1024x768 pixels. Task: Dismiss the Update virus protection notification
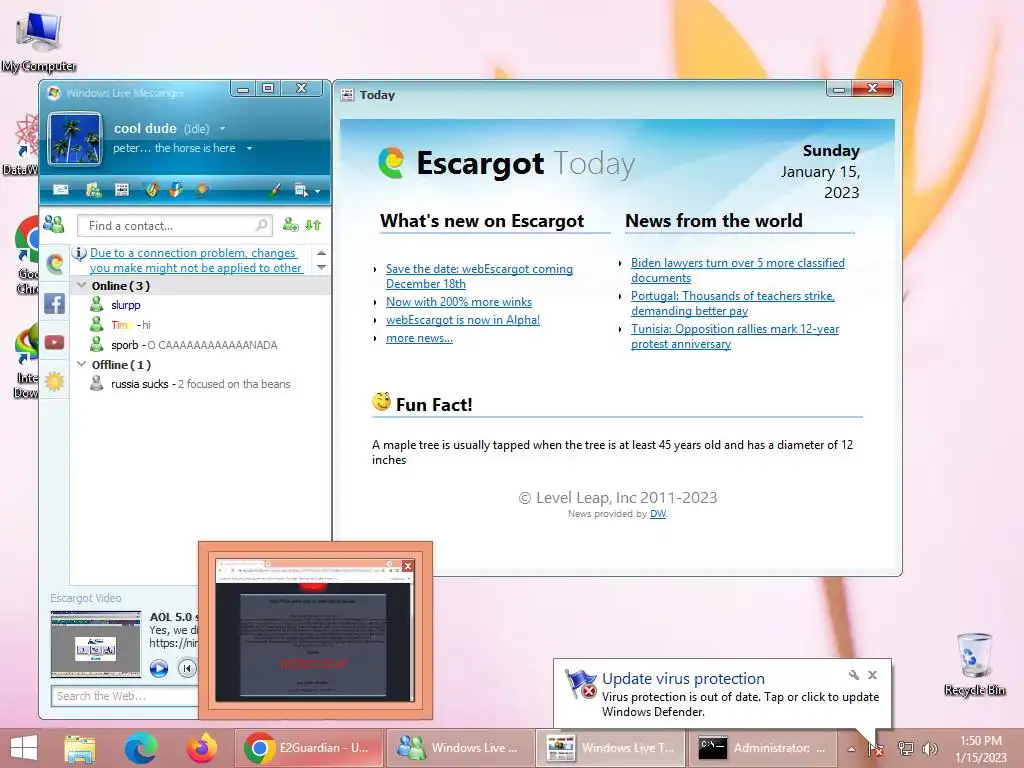(872, 675)
